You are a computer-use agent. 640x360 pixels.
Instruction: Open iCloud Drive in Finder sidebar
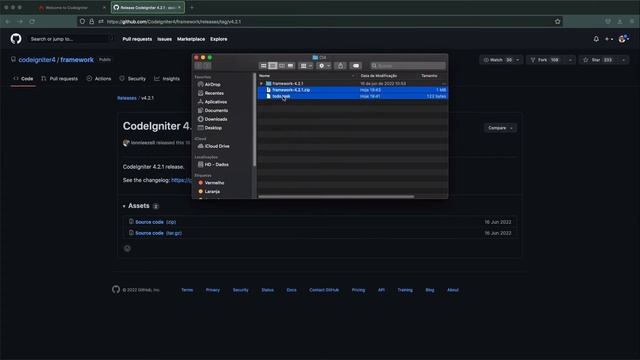(x=217, y=146)
